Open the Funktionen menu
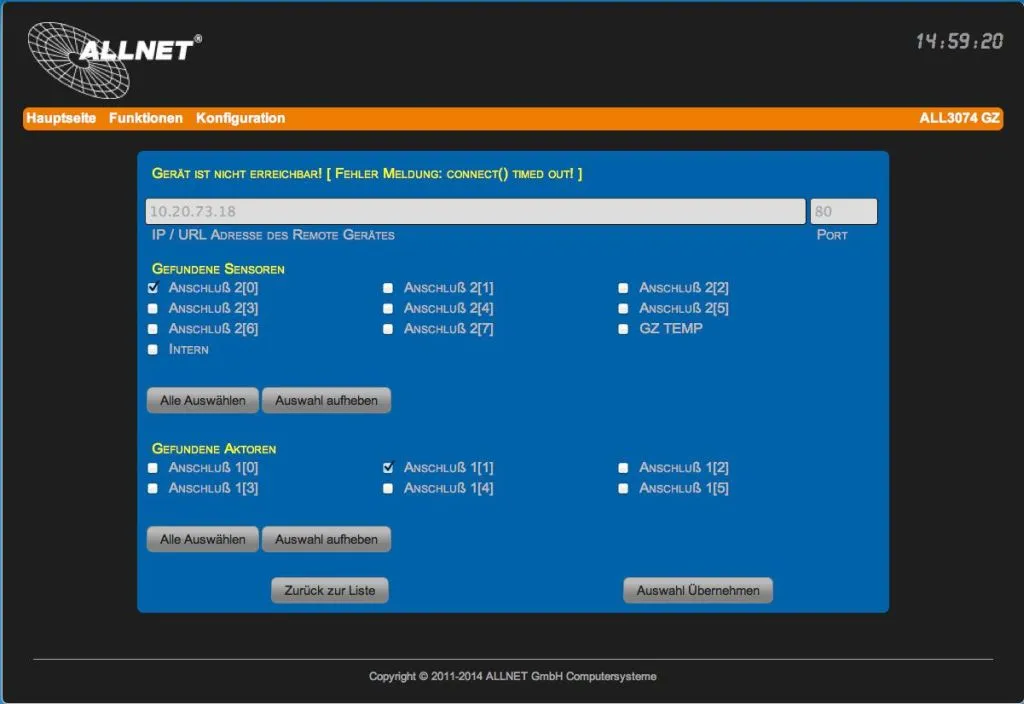 [145, 118]
